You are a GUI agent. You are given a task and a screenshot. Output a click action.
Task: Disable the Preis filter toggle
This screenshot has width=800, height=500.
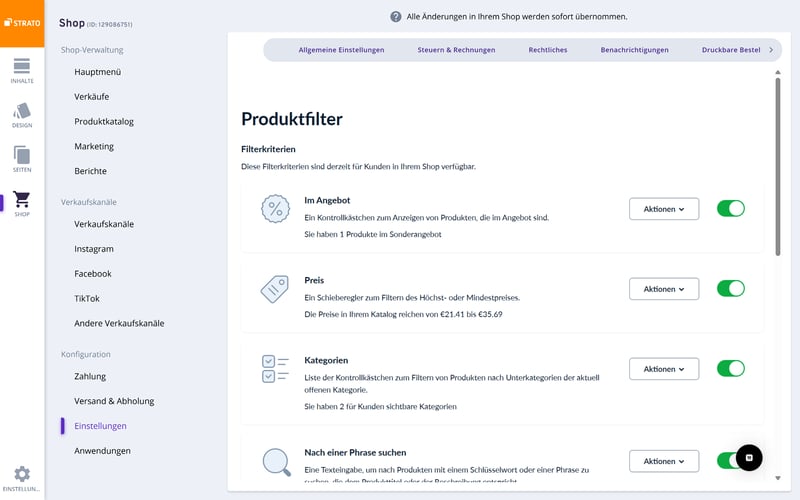click(x=731, y=289)
